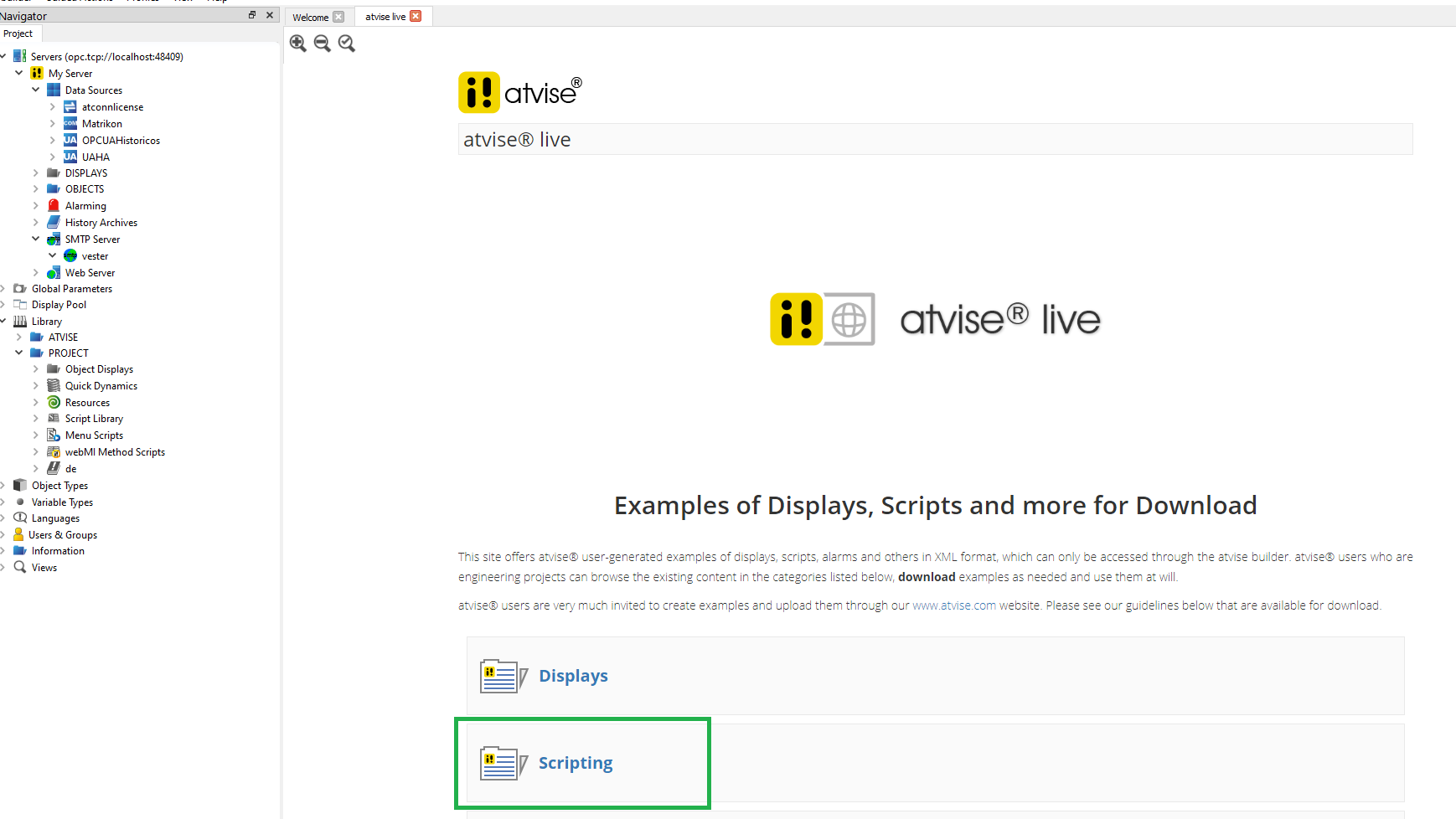1456x819 pixels.
Task: Expand the DISPLAYS folder node
Action: point(36,173)
